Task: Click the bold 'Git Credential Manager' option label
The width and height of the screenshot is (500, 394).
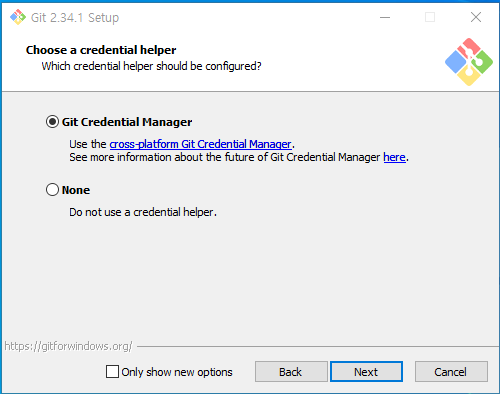Action: pyautogui.click(x=127, y=122)
